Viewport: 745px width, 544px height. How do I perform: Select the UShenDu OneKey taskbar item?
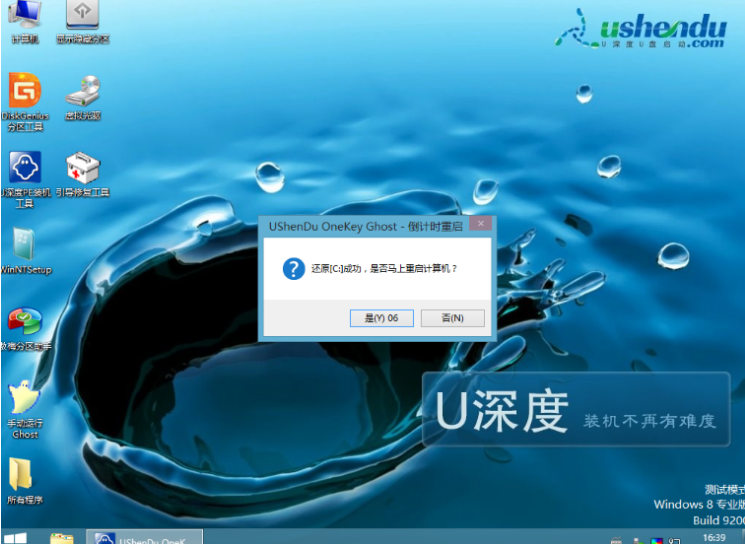[x=145, y=537]
